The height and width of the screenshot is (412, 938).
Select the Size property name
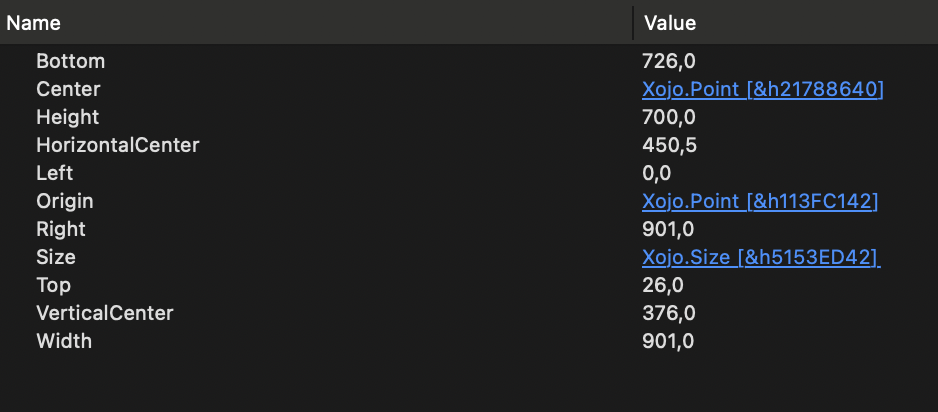[56, 257]
